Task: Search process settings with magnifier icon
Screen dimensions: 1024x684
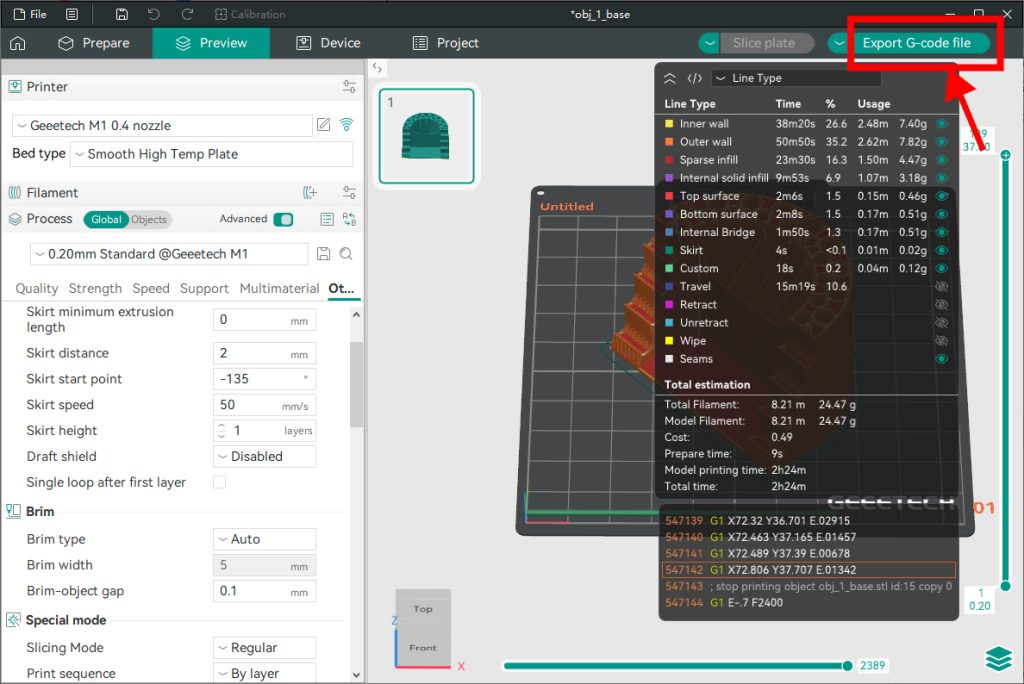Action: 346,254
